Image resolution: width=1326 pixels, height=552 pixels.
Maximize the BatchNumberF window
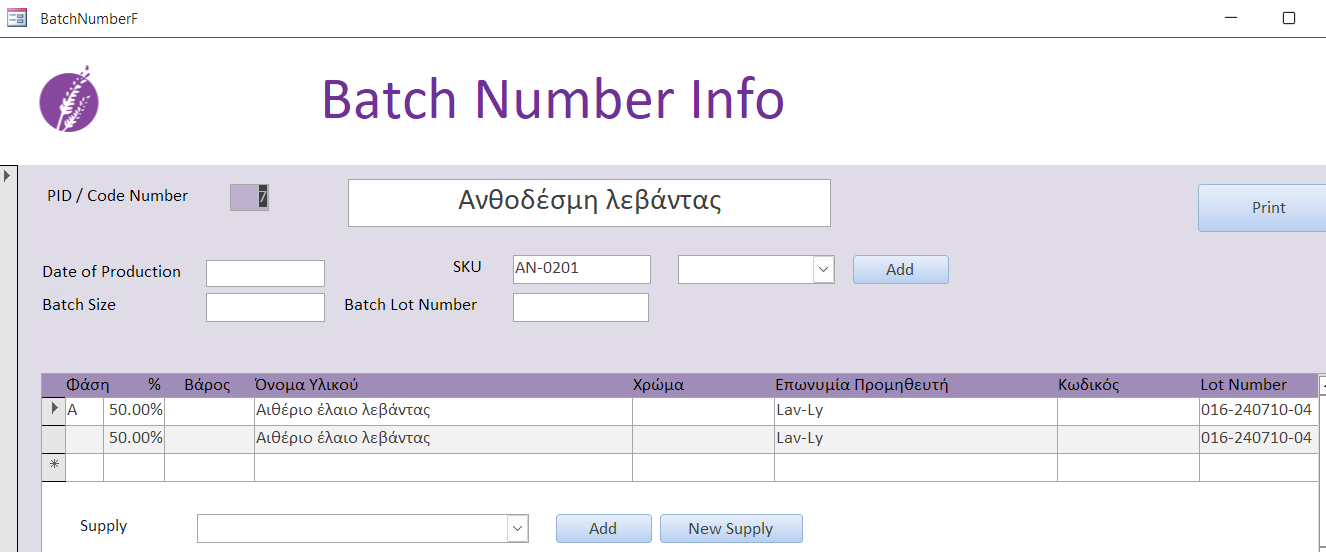coord(1289,18)
